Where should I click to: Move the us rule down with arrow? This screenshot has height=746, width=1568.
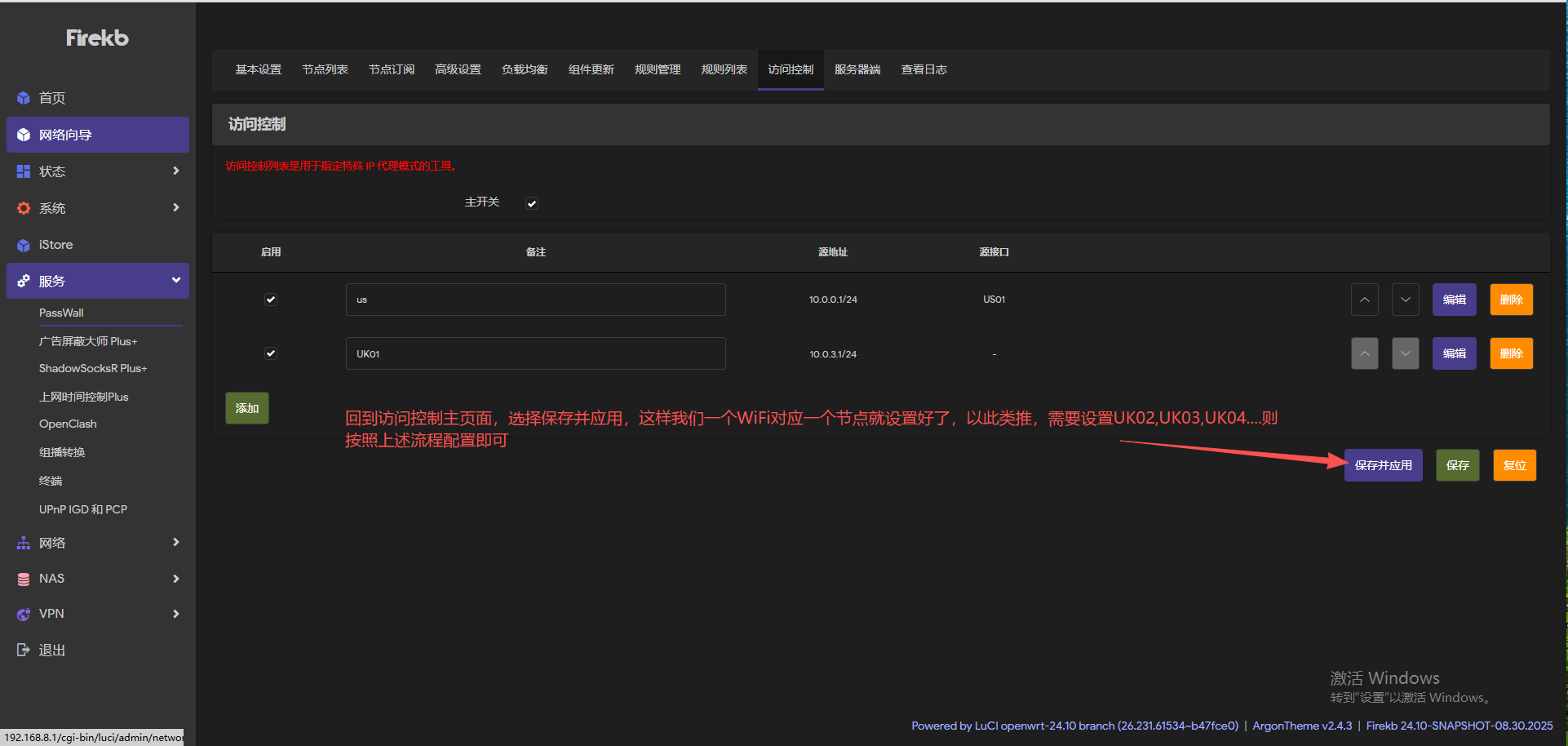pos(1405,300)
